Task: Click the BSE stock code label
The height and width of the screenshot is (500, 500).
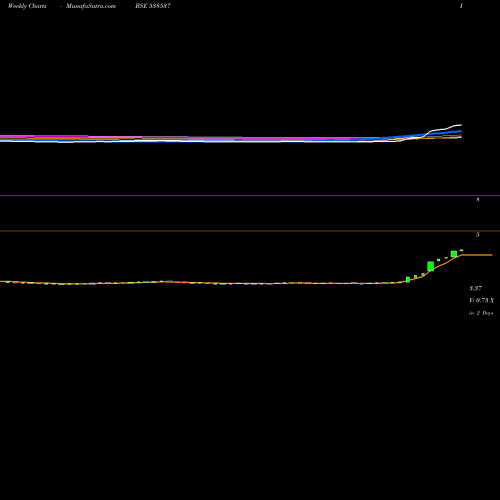Action: pyautogui.click(x=153, y=6)
